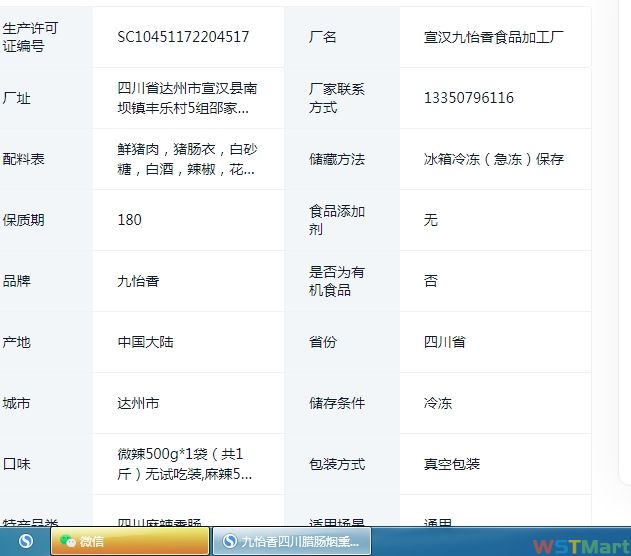Click the phone number 13350796116
Image resolution: width=631 pixels, height=556 pixels.
coord(469,98)
